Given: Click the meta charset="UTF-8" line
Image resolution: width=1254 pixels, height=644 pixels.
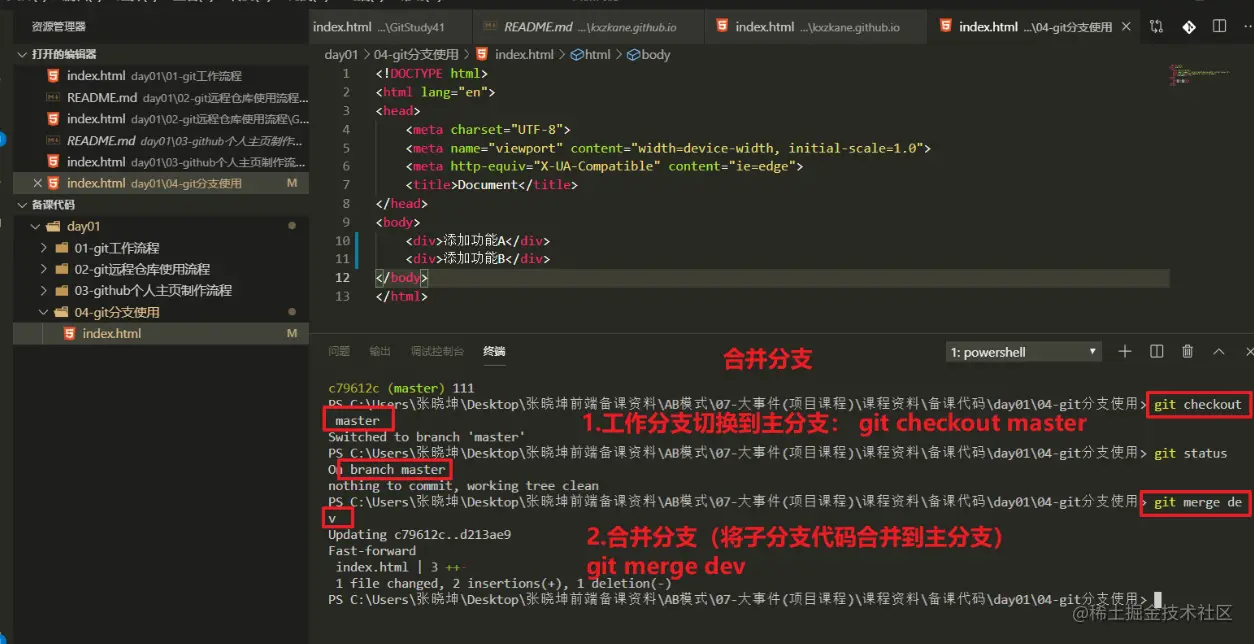Looking at the screenshot, I should click(488, 130).
